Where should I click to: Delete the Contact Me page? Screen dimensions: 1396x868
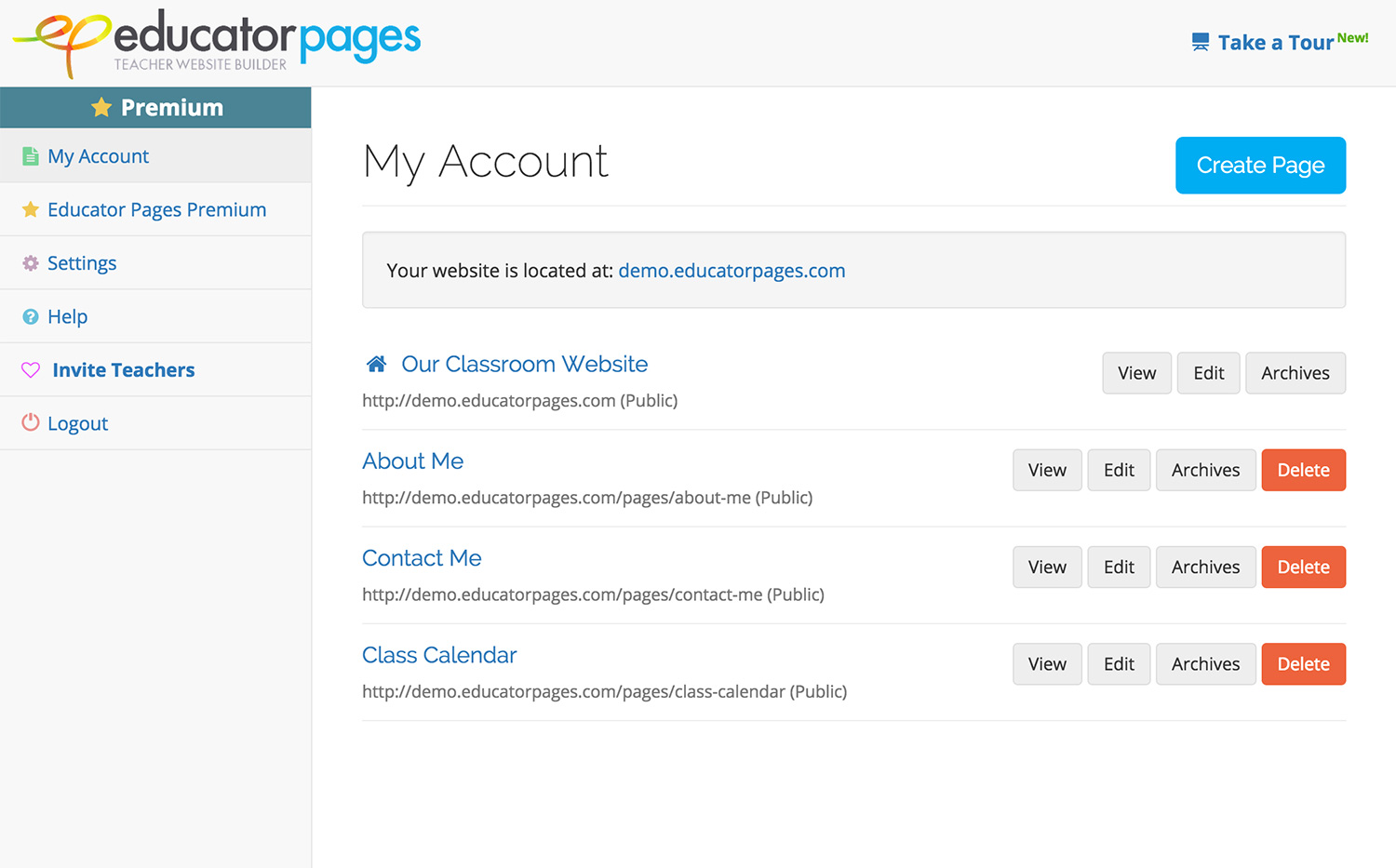click(1303, 567)
